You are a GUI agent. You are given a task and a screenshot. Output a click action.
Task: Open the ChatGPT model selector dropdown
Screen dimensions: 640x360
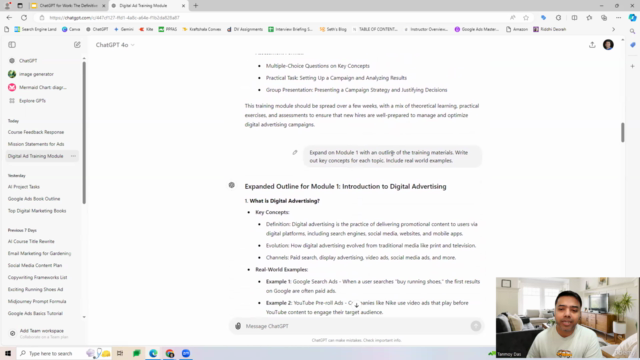[x=115, y=45]
